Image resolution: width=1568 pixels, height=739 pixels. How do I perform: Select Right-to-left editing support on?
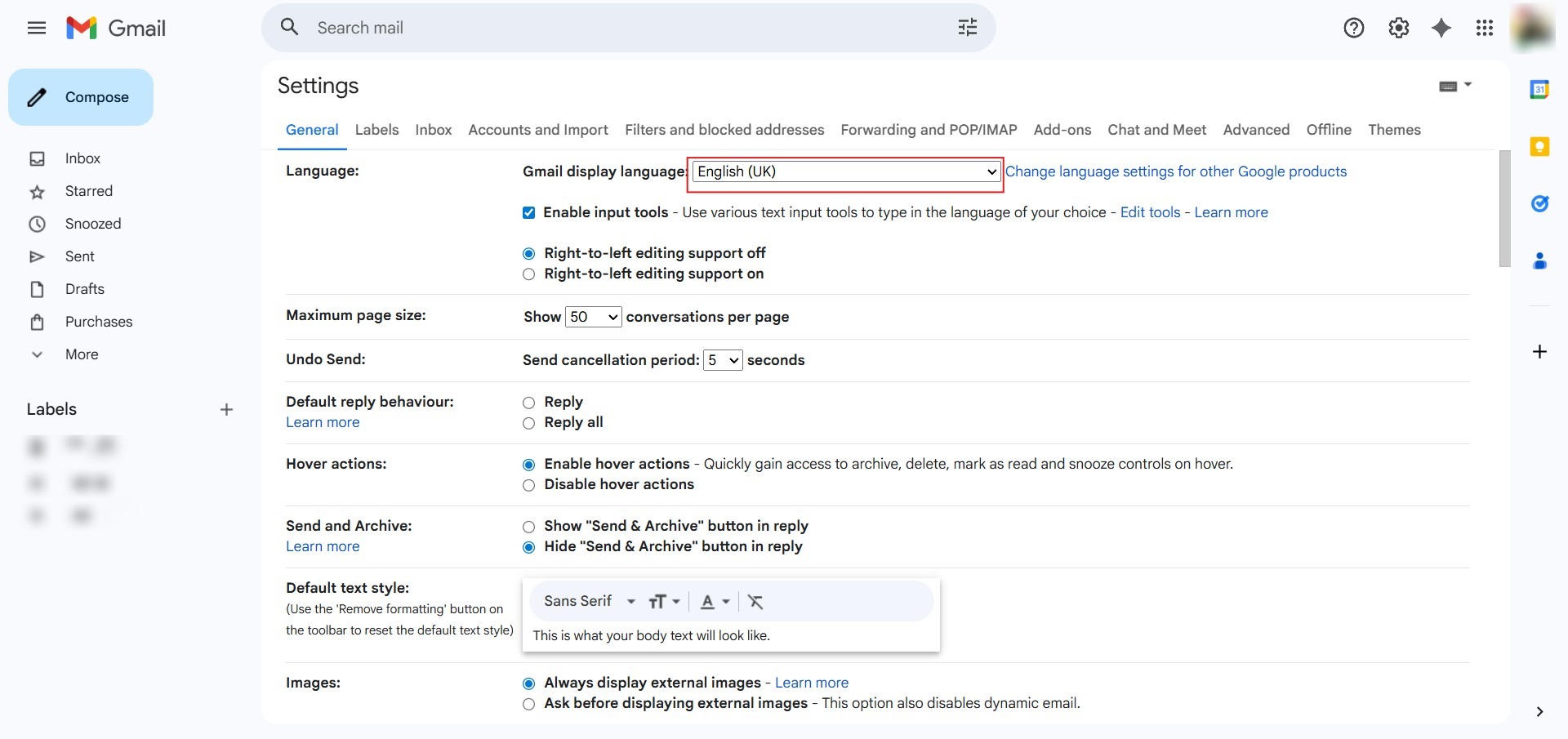click(529, 274)
